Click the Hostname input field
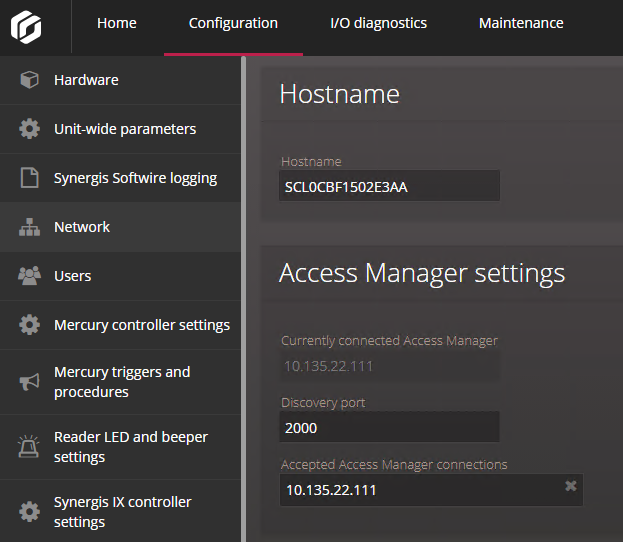 pos(389,186)
